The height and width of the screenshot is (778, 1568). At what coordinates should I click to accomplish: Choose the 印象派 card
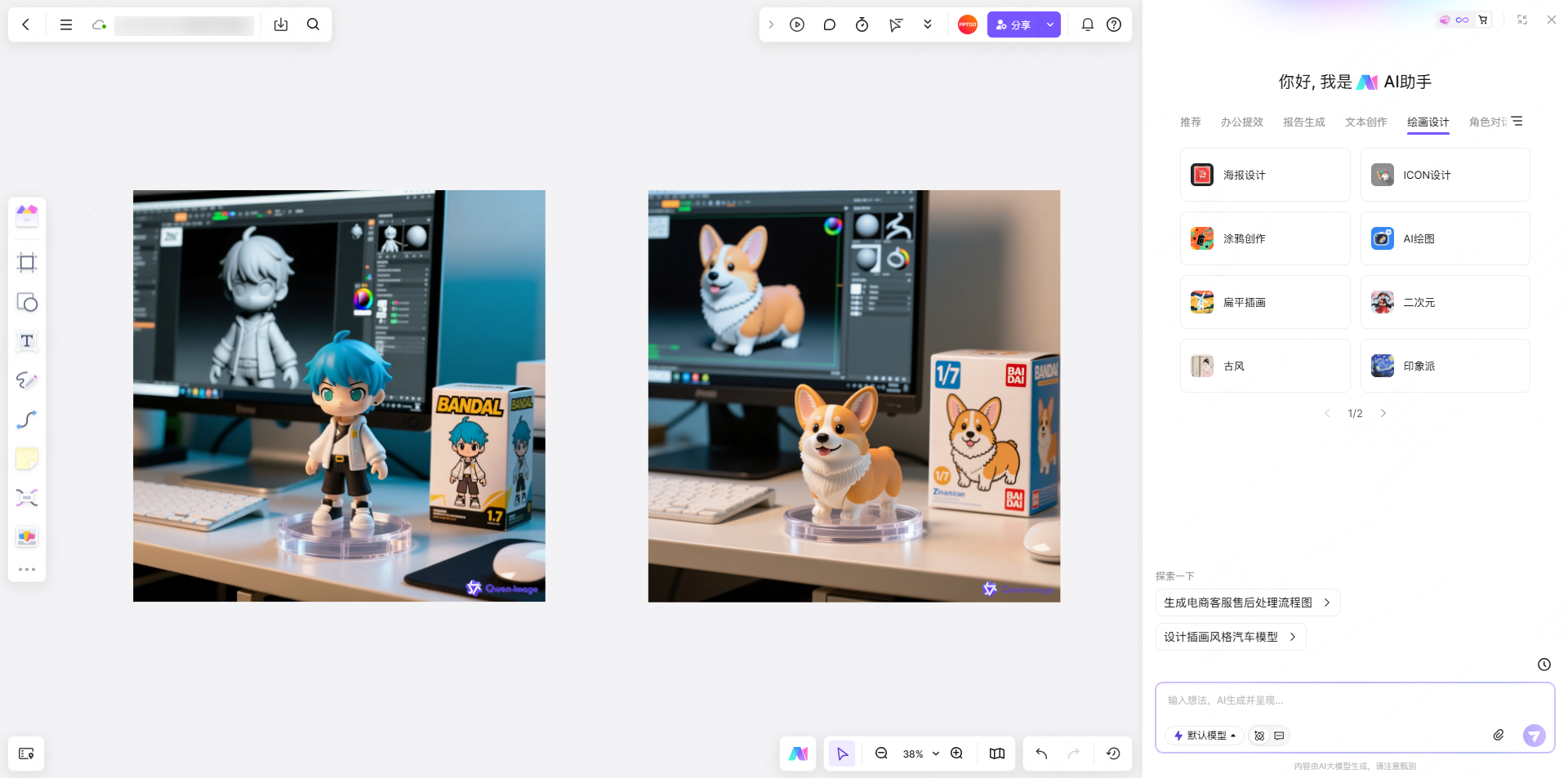(1445, 366)
